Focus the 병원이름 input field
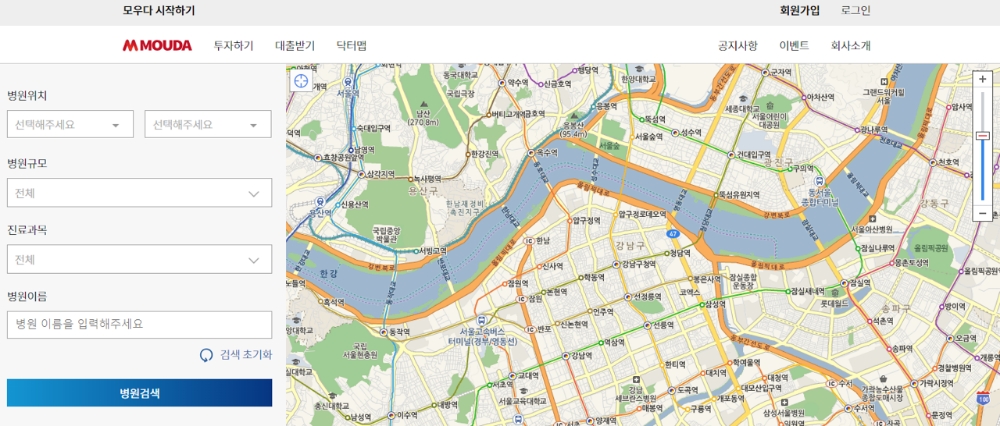Screen dimensions: 1000x426 139,324
